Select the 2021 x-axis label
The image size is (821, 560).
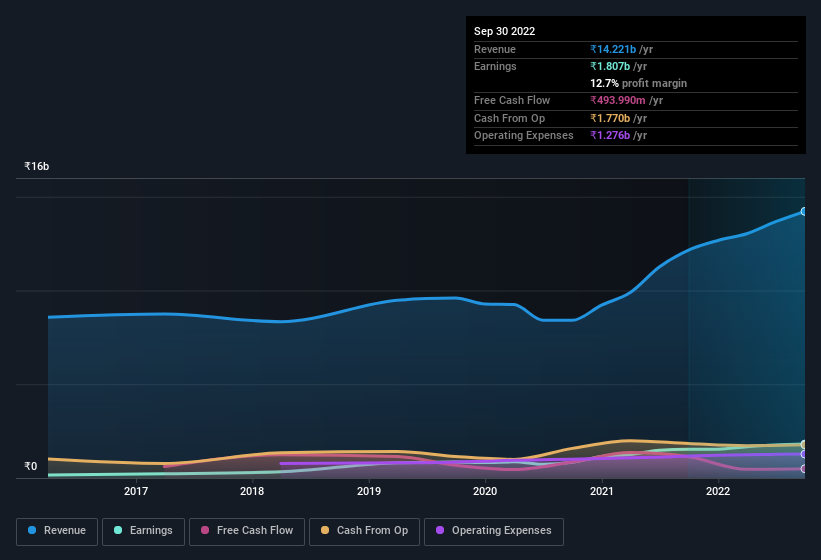point(602,491)
